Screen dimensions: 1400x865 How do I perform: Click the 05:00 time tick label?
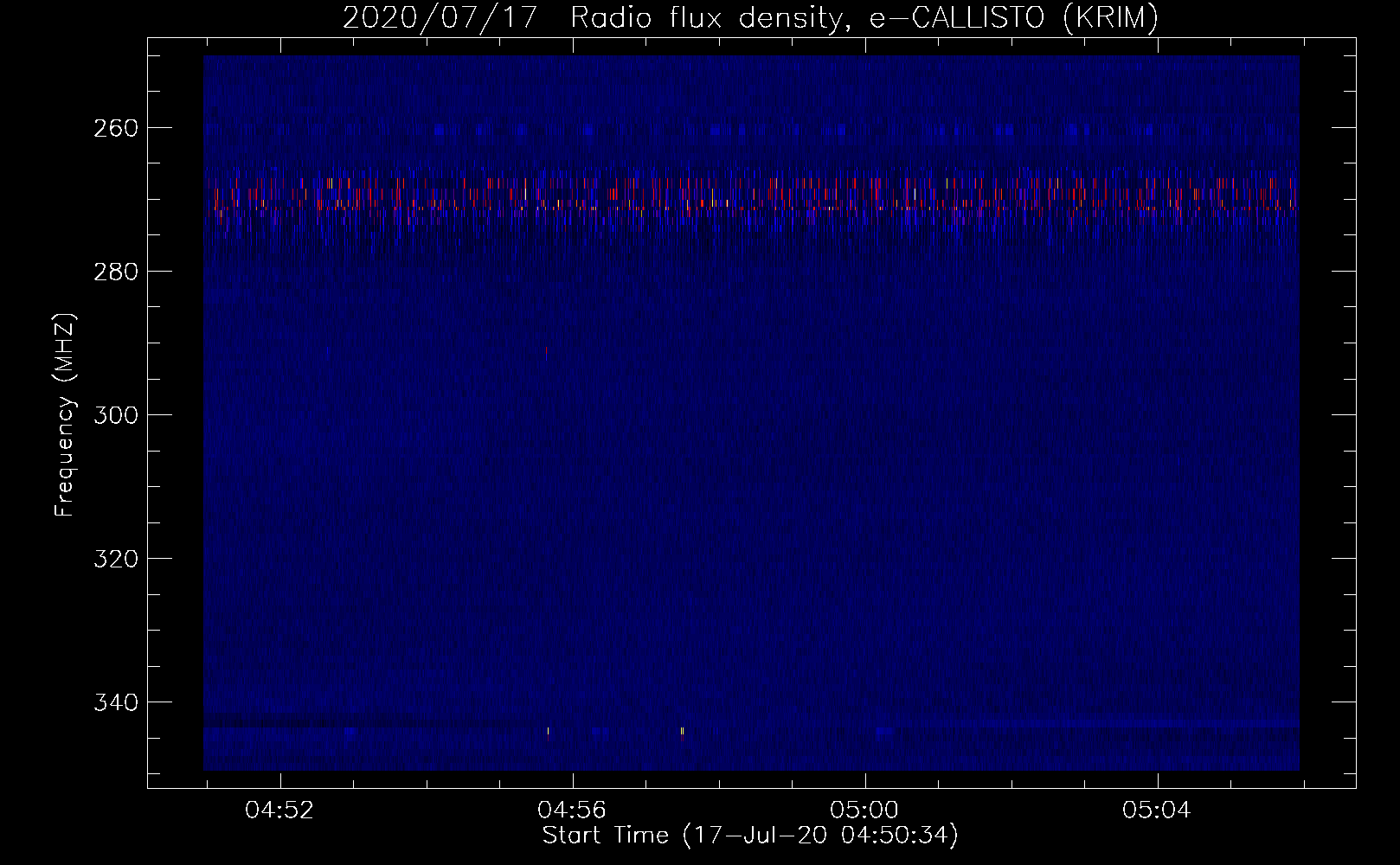pyautogui.click(x=865, y=811)
